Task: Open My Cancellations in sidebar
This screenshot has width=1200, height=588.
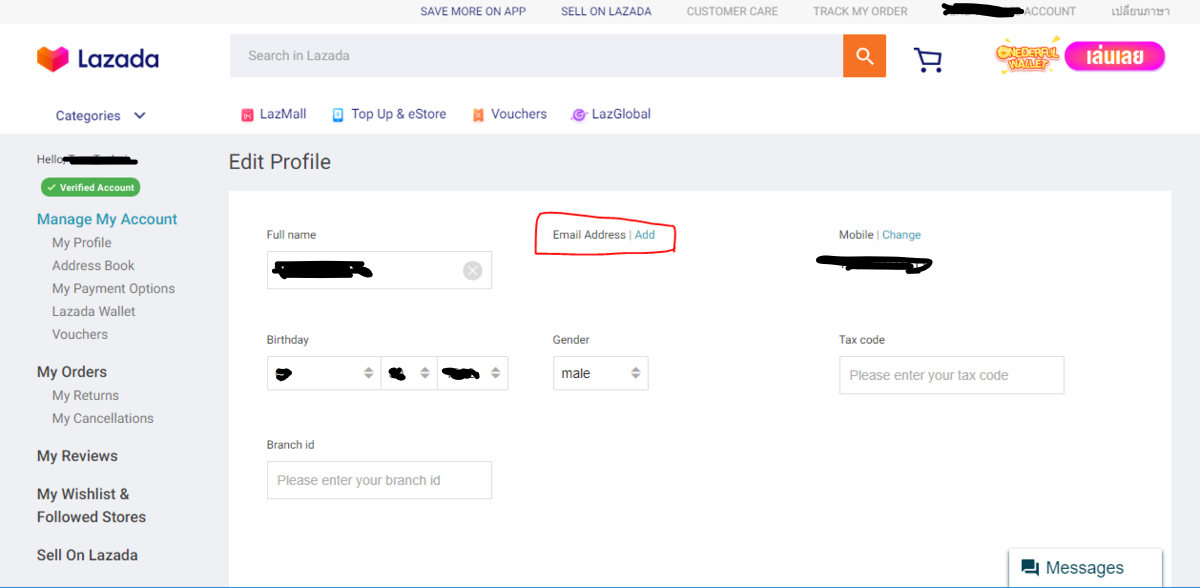Action: tap(103, 419)
